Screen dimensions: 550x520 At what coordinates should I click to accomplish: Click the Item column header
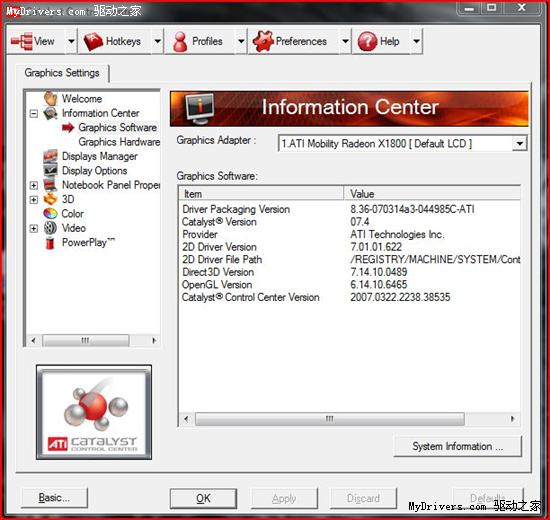(x=261, y=194)
